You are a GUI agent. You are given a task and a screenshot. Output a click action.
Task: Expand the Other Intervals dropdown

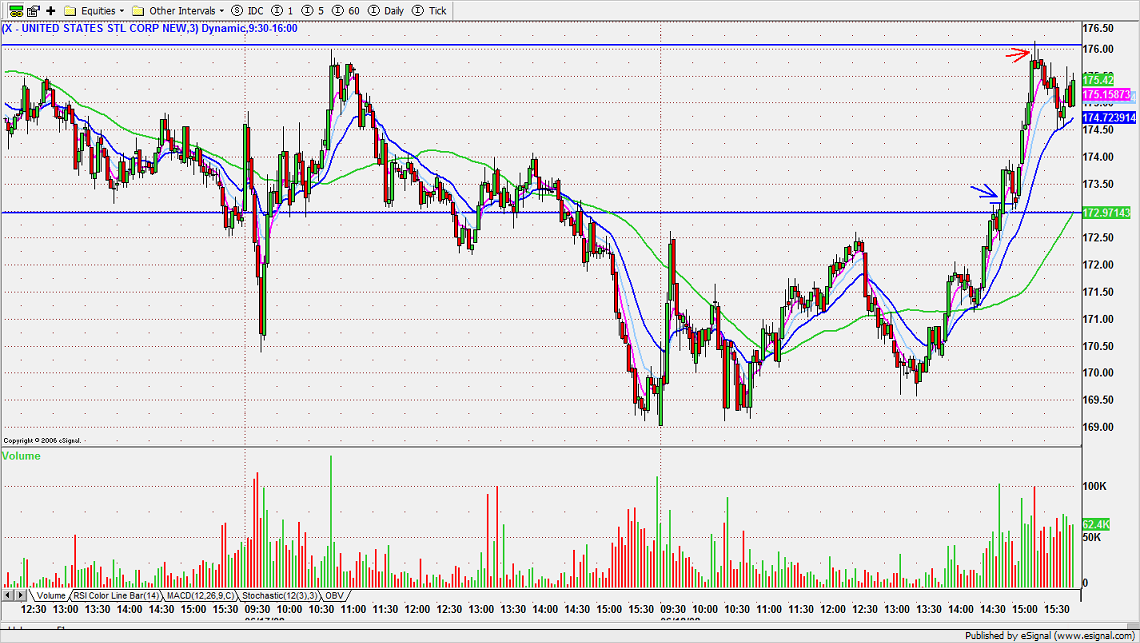[x=177, y=11]
